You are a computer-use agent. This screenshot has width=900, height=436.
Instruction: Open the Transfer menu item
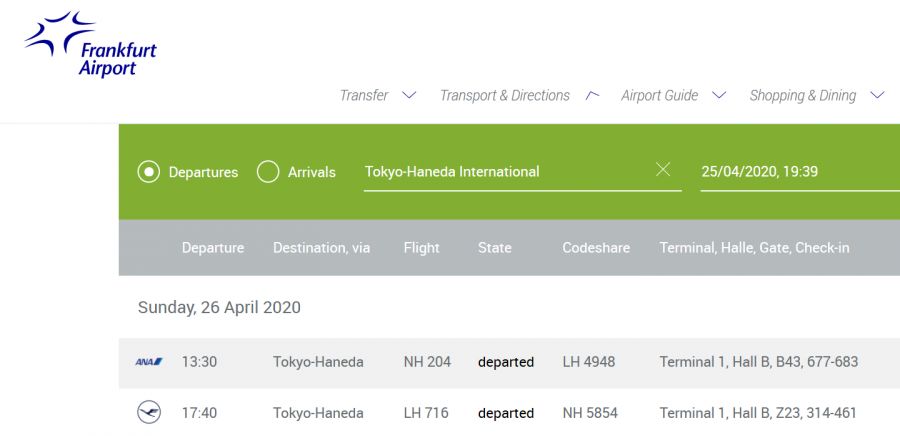pos(364,96)
